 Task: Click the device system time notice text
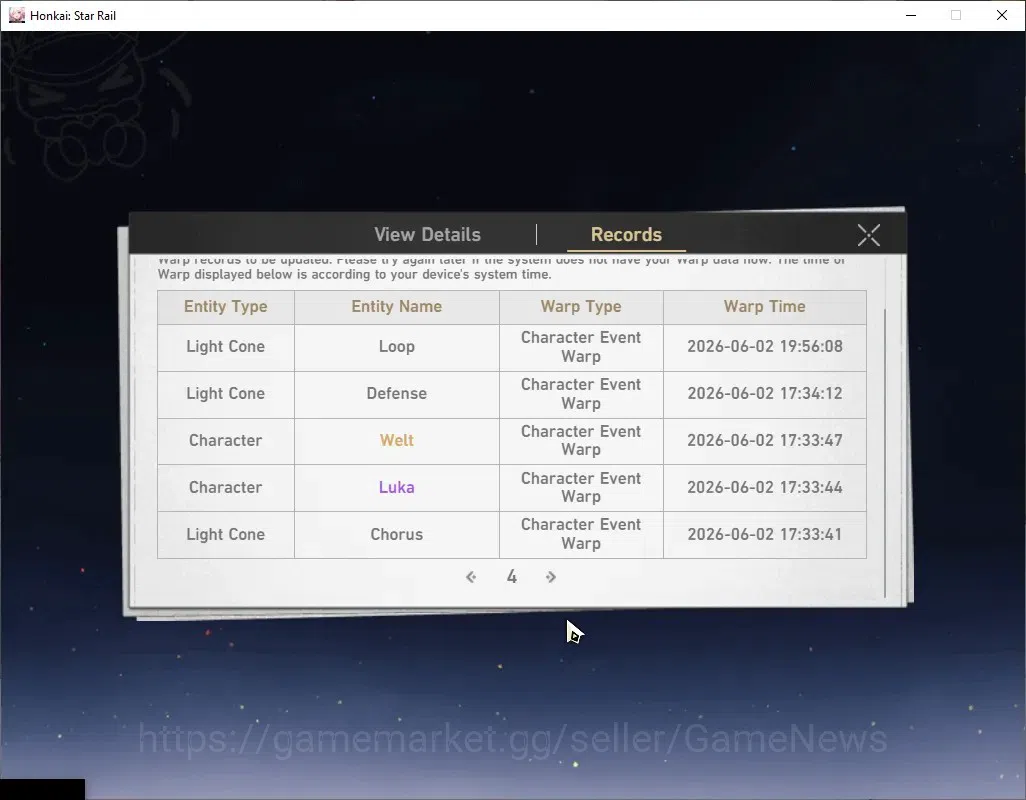click(x=501, y=268)
